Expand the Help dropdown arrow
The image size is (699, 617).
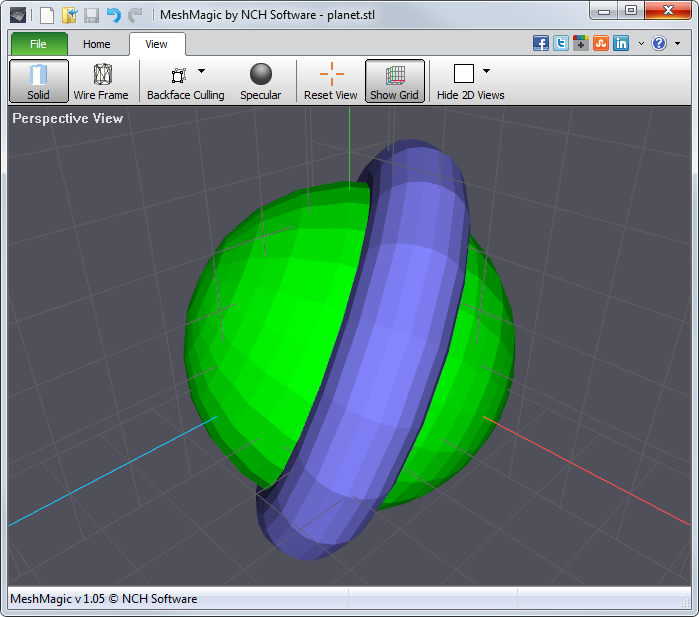click(x=677, y=43)
